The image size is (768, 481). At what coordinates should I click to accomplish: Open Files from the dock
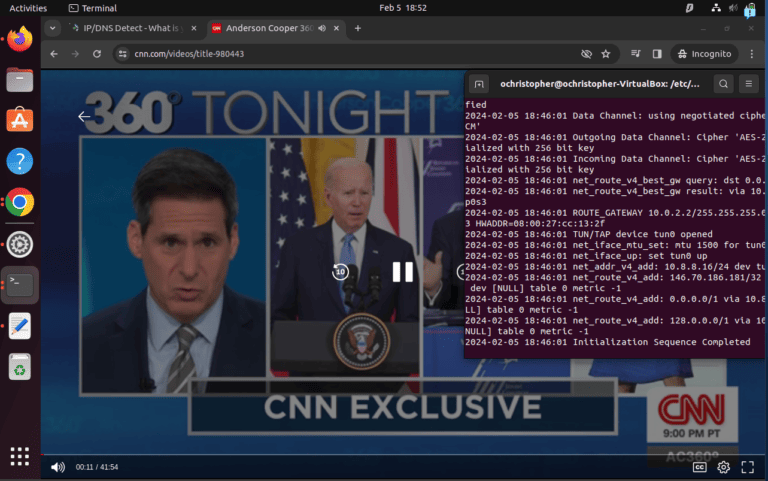pyautogui.click(x=20, y=79)
